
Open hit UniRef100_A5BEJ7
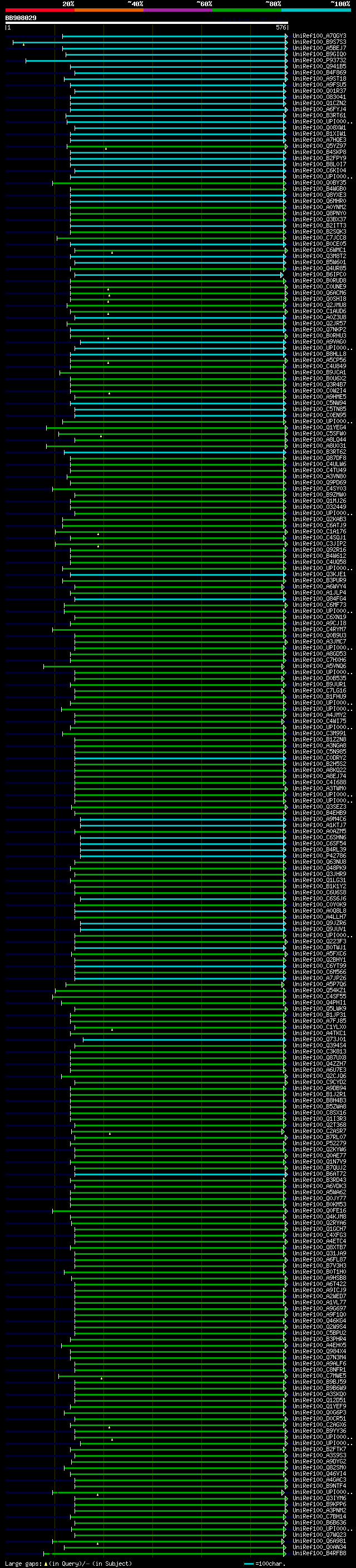click(319, 48)
